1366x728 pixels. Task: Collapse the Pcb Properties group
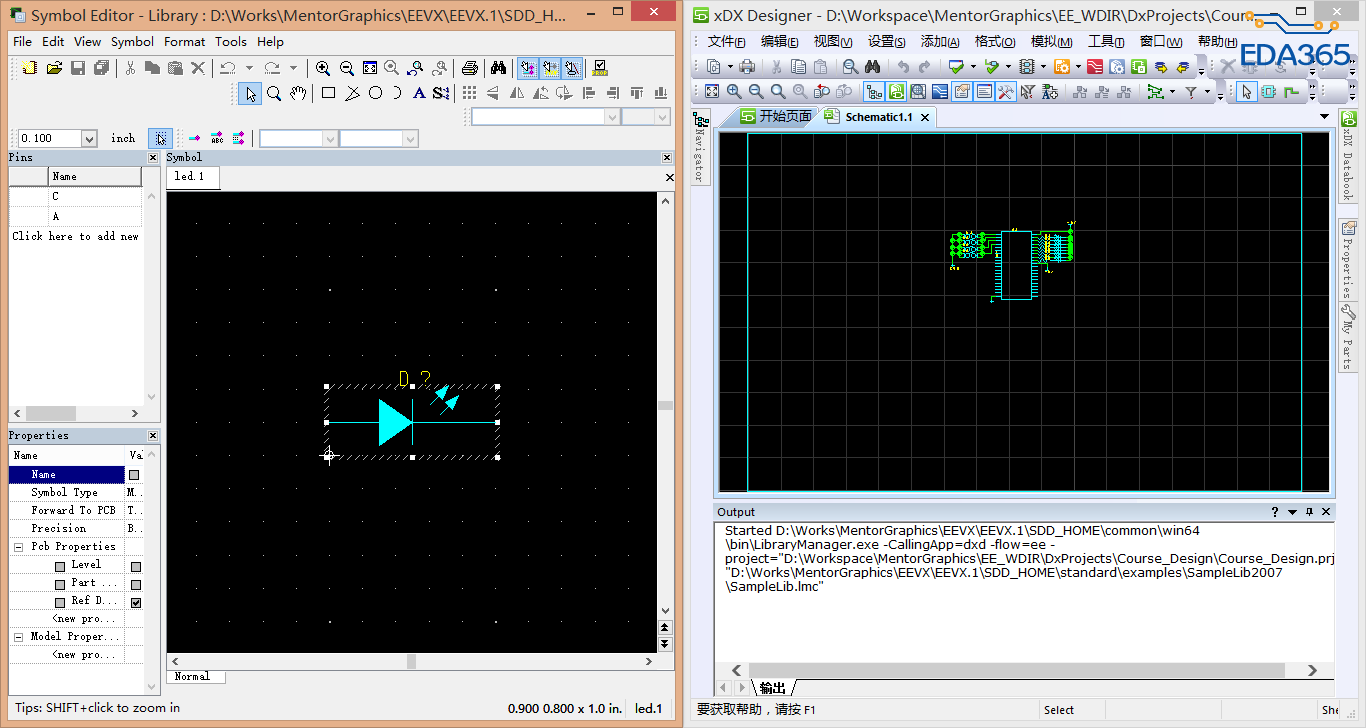point(19,547)
